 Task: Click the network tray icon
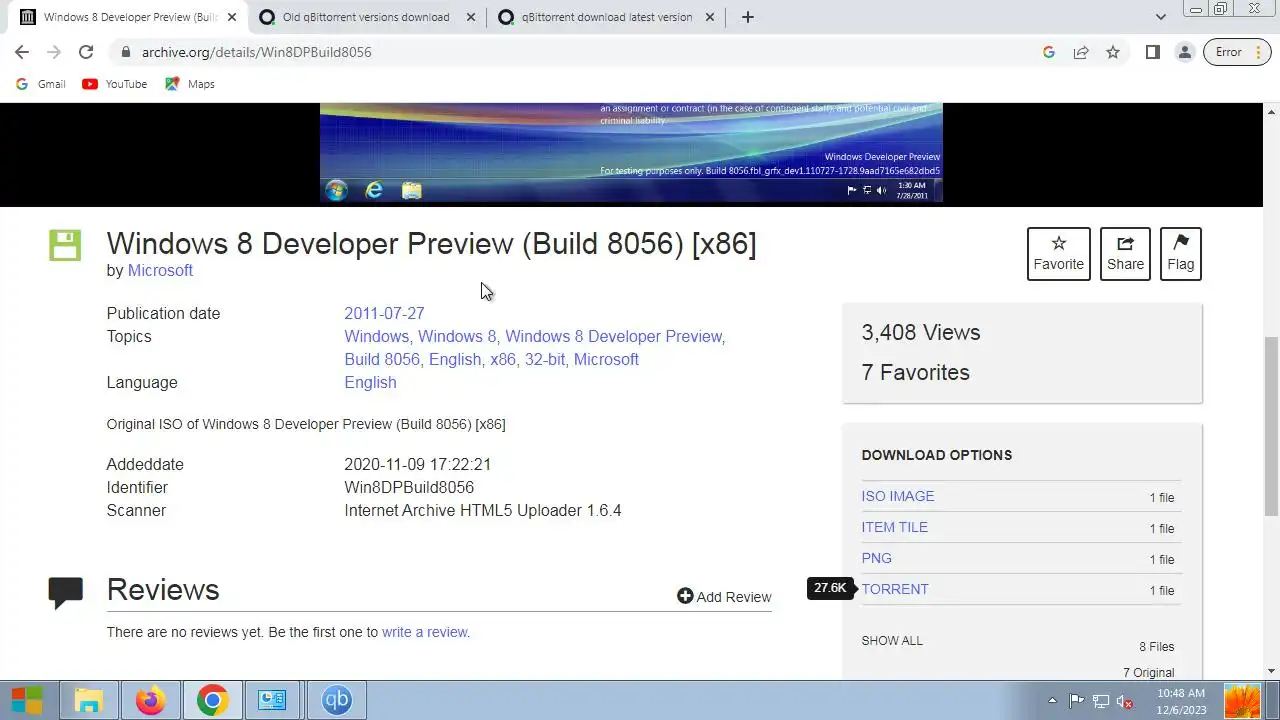[1101, 701]
